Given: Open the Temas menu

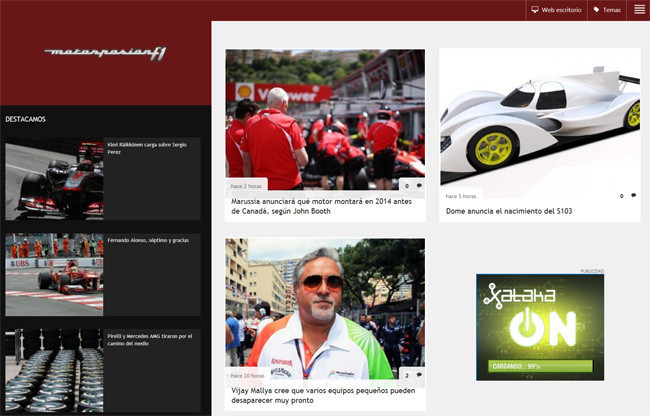Looking at the screenshot, I should point(611,9).
